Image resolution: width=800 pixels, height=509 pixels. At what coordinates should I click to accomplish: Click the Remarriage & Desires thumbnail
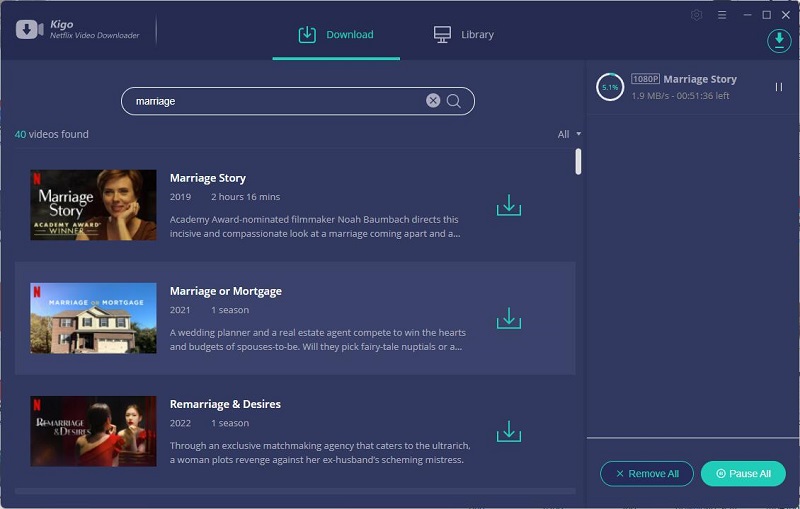coord(93,431)
